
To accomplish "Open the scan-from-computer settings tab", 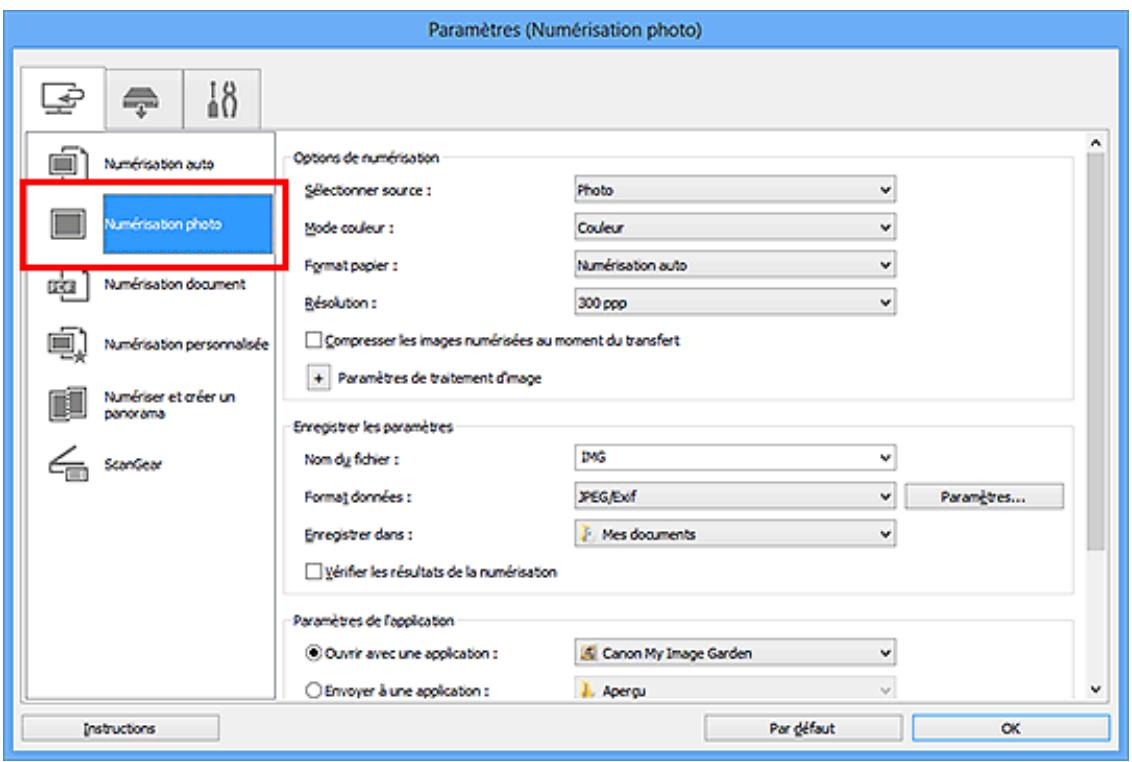I will (63, 98).
